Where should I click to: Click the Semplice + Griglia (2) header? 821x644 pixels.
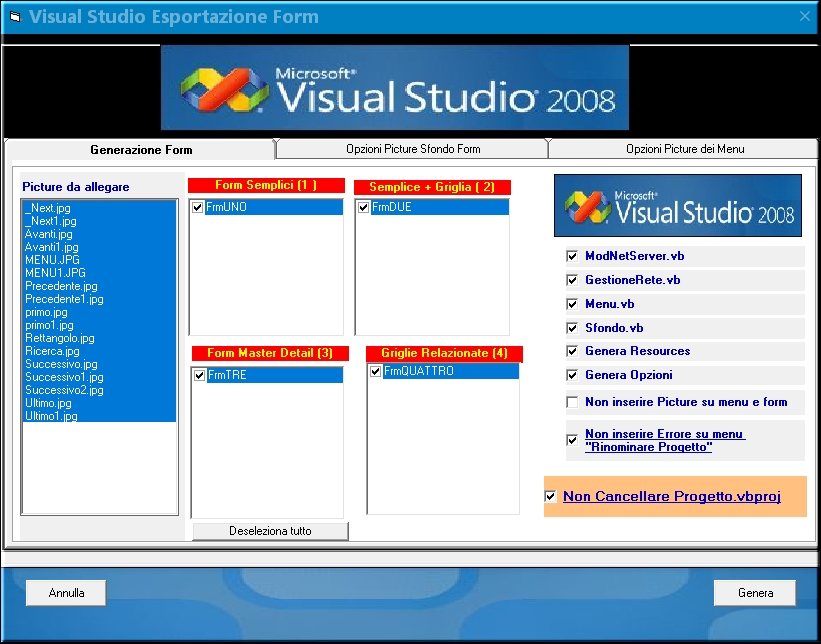[x=432, y=187]
